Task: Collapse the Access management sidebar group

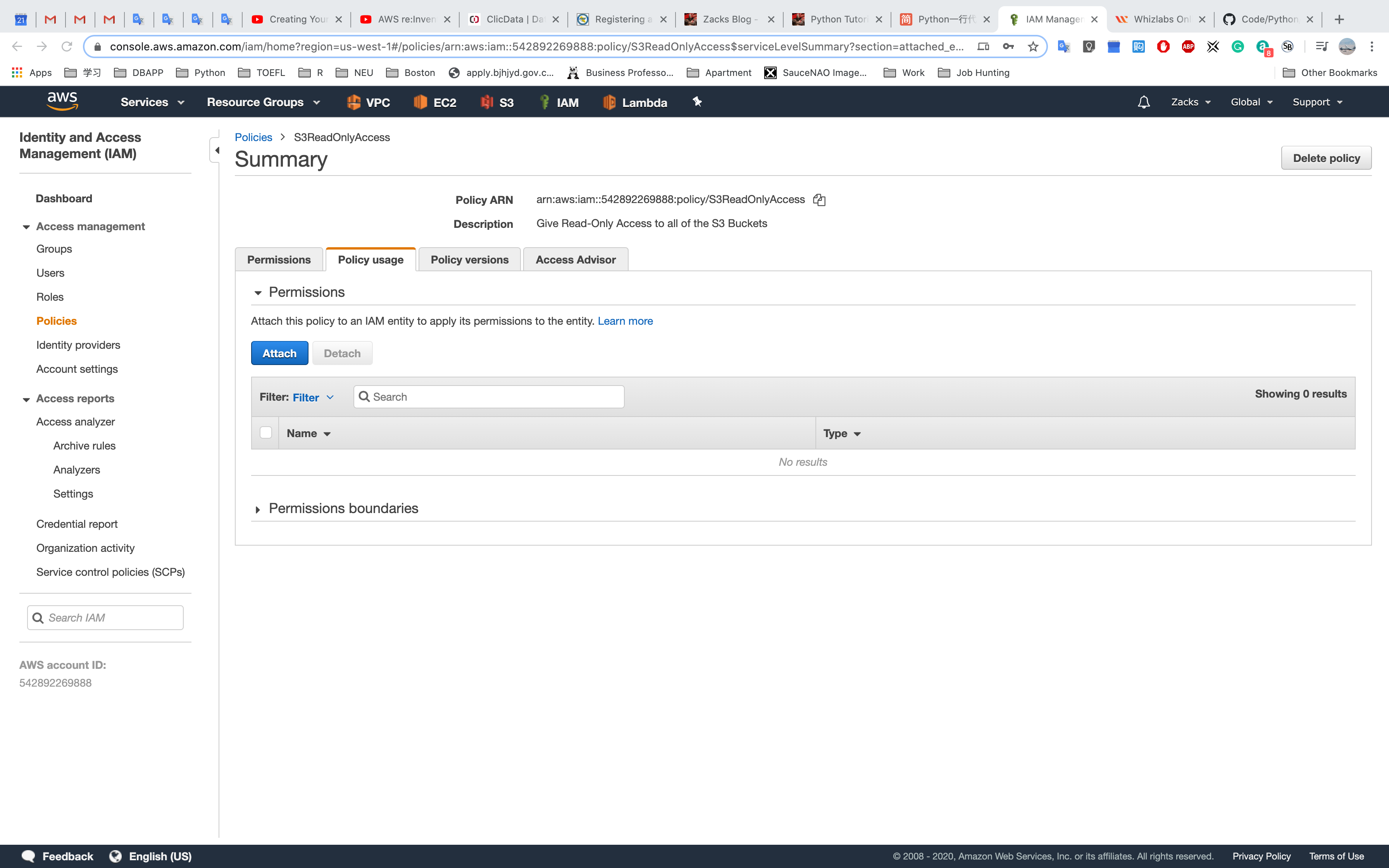Action: (26, 227)
